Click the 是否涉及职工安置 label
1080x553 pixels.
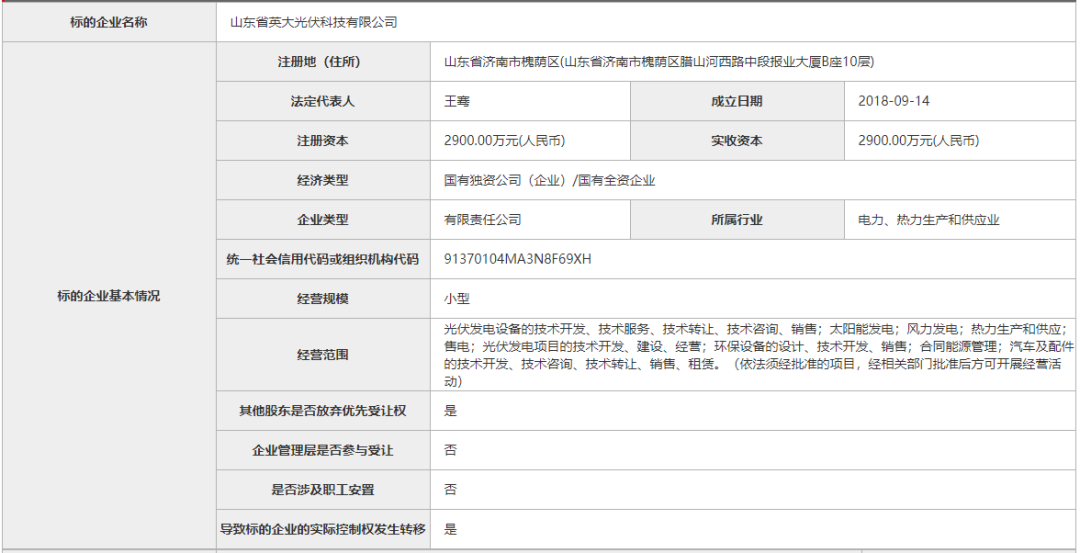[323, 489]
